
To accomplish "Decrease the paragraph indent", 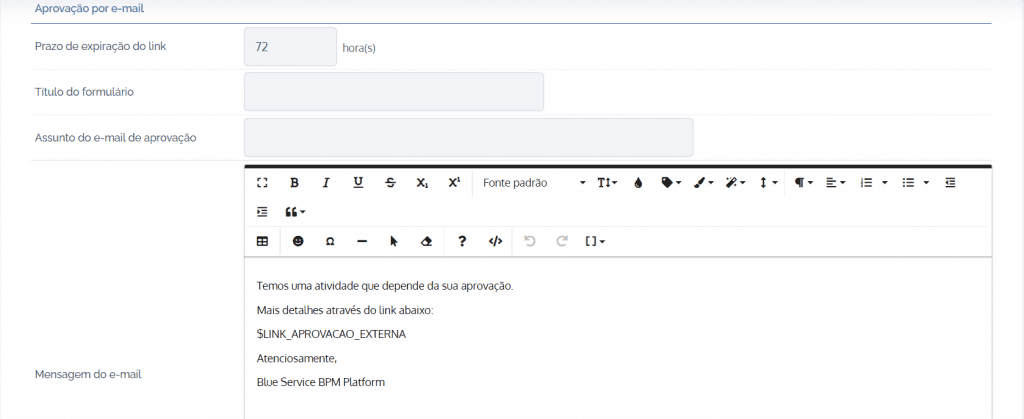I will pos(950,183).
